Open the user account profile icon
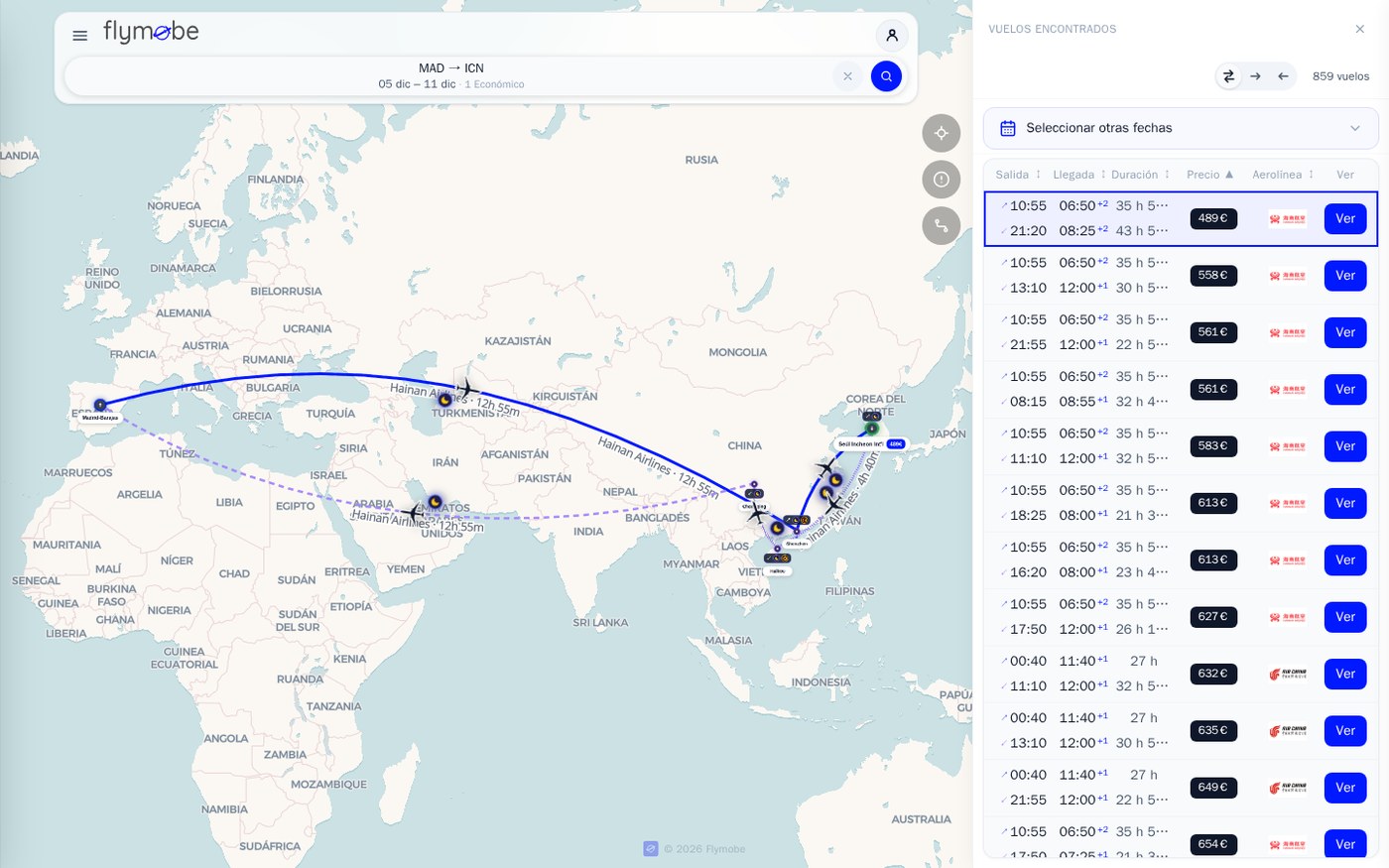The image size is (1389, 868). pos(892,36)
